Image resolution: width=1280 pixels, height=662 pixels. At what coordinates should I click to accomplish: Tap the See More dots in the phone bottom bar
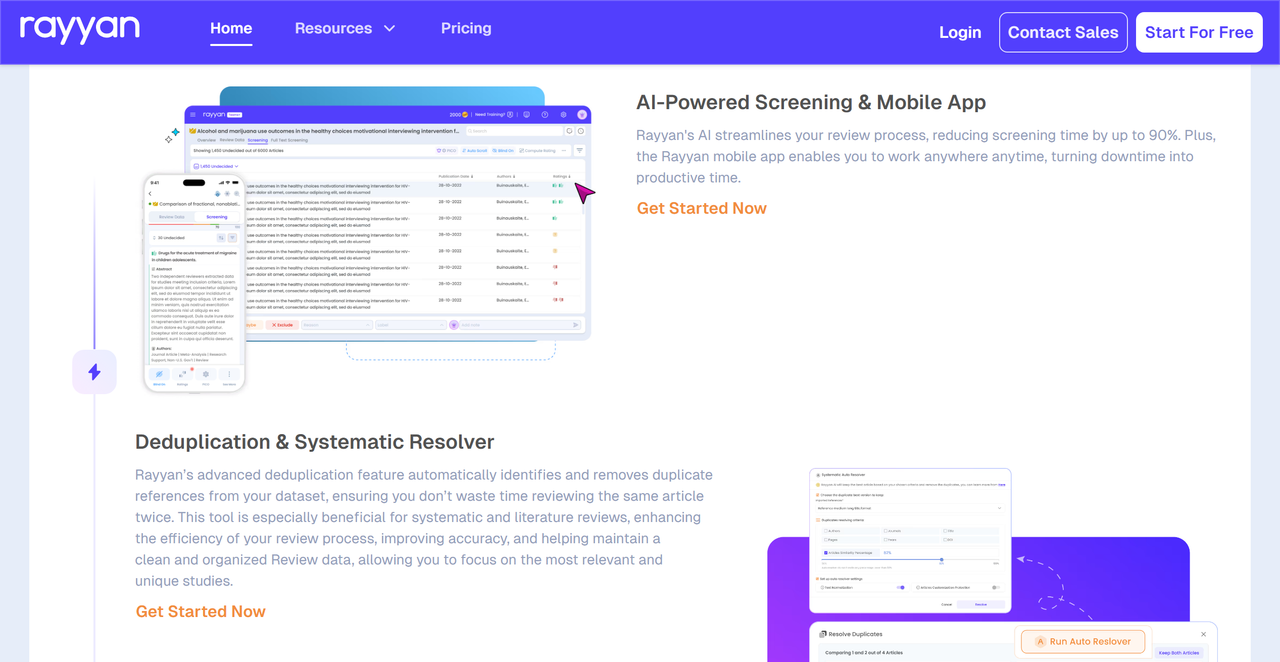pyautogui.click(x=229, y=376)
